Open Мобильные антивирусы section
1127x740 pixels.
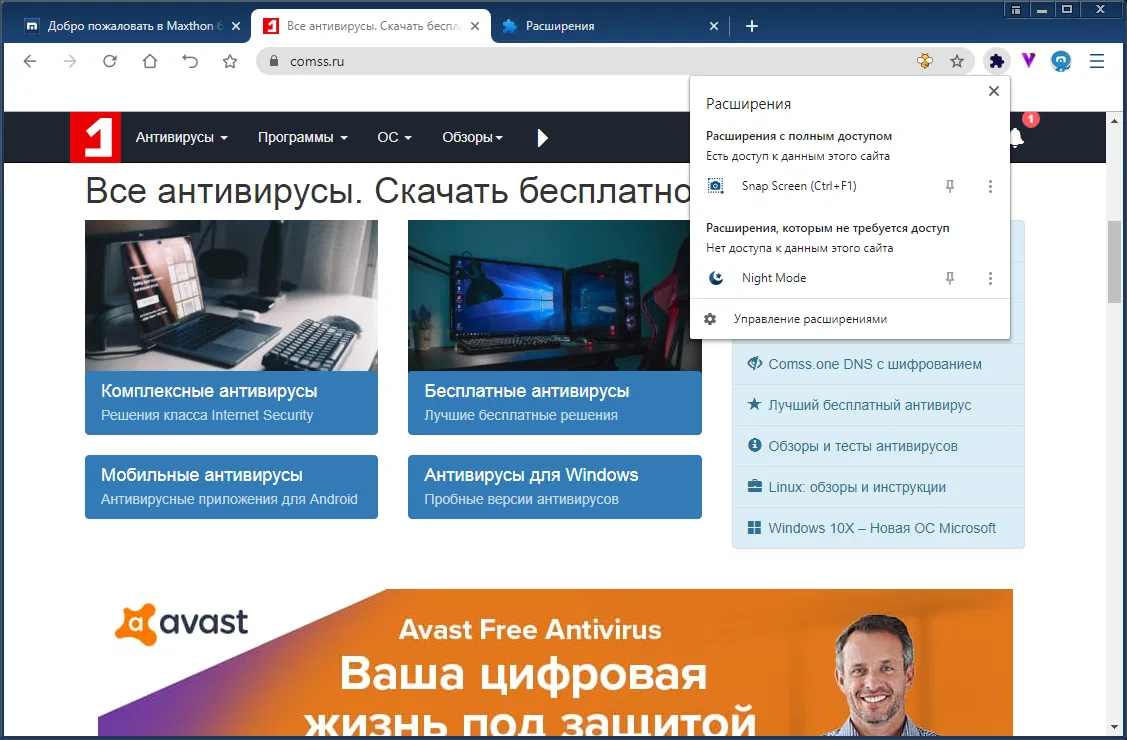(x=231, y=486)
